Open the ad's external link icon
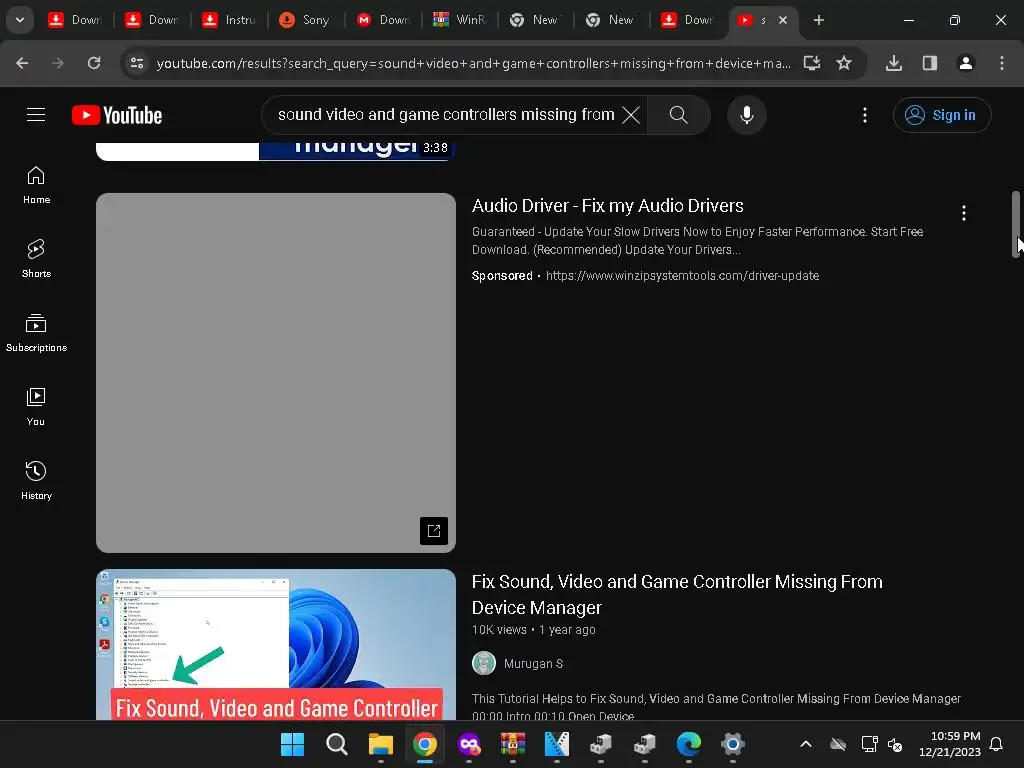1024x768 pixels. tap(434, 531)
